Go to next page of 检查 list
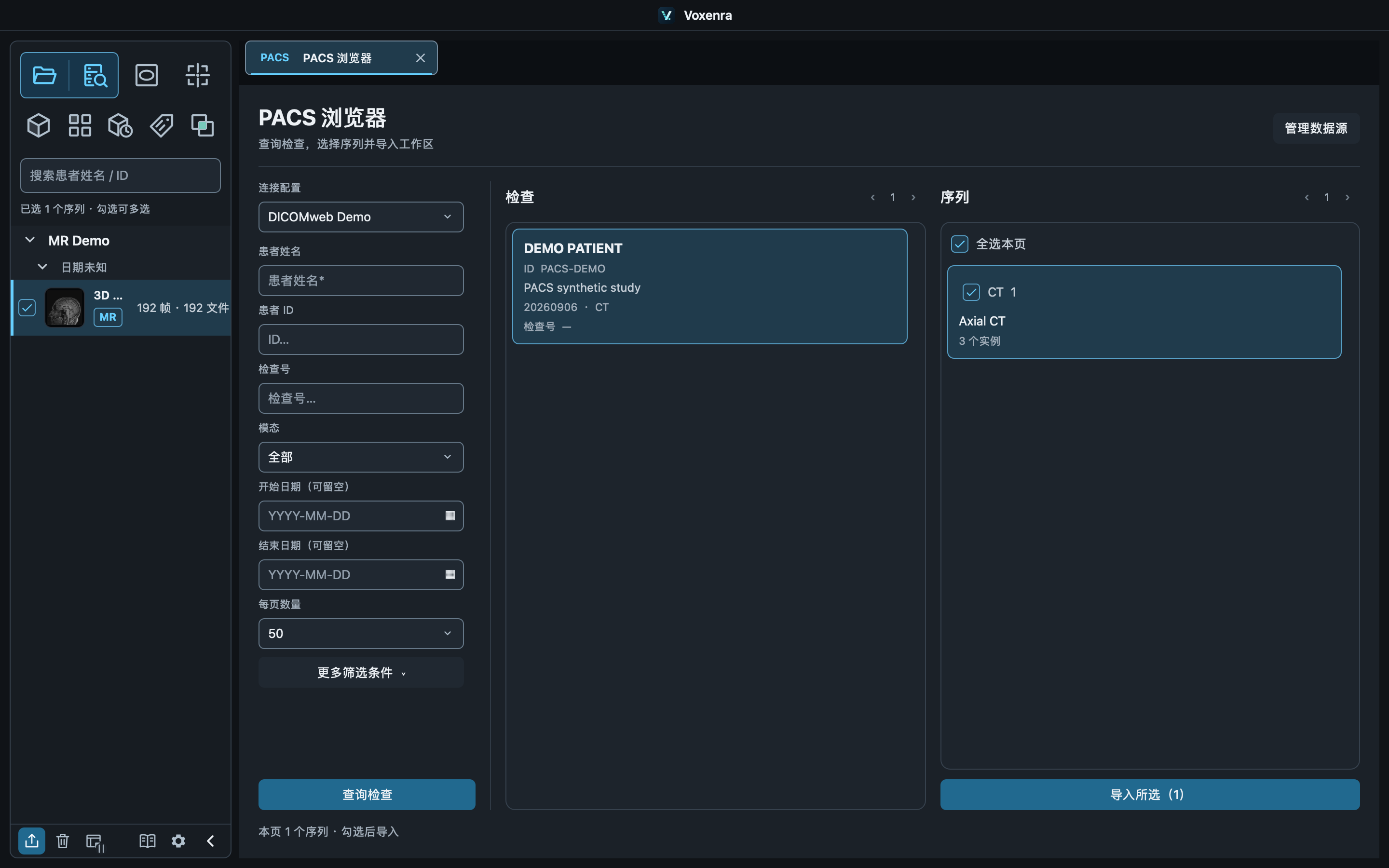 pyautogui.click(x=913, y=198)
